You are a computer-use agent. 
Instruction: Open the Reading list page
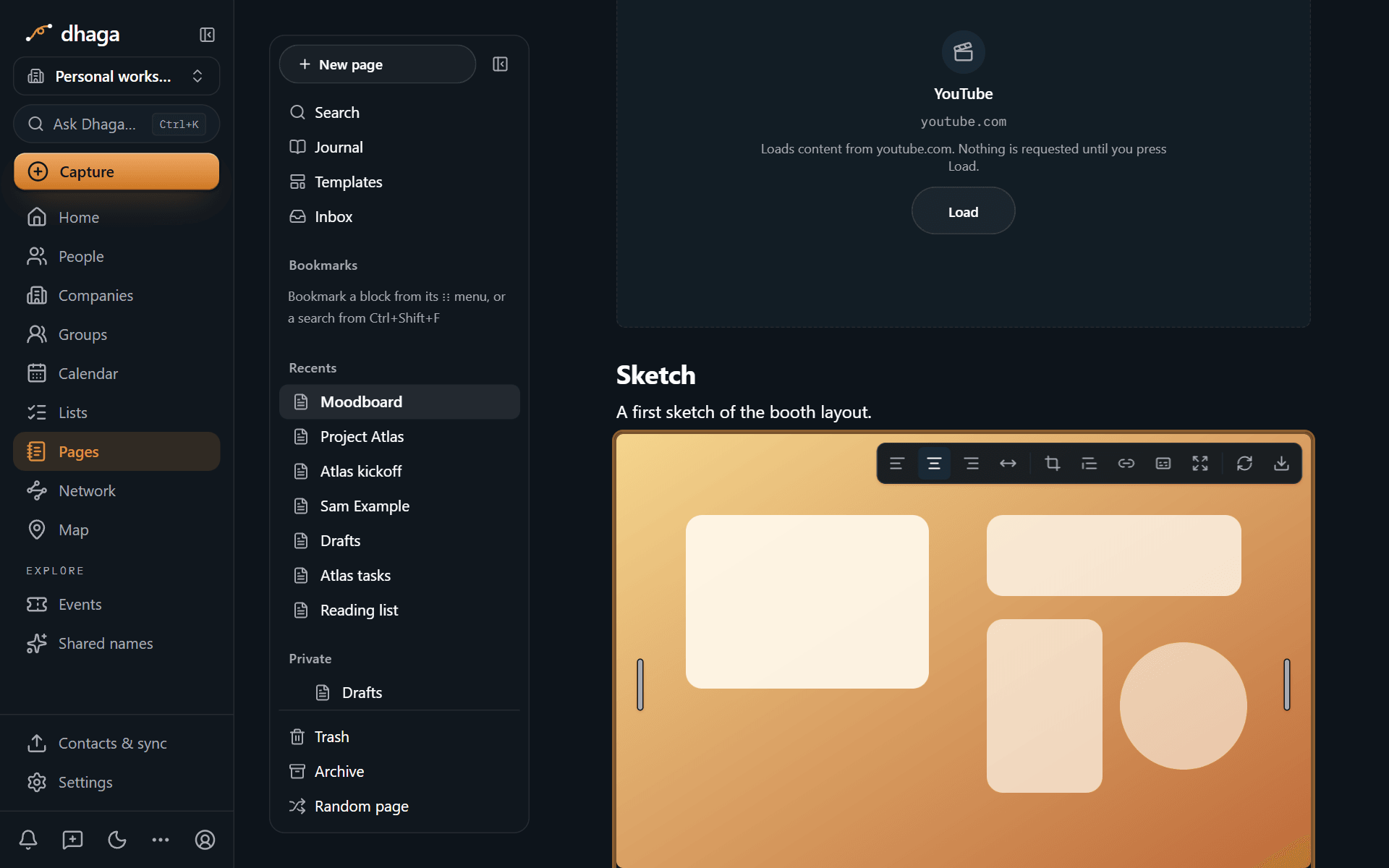tap(399, 610)
